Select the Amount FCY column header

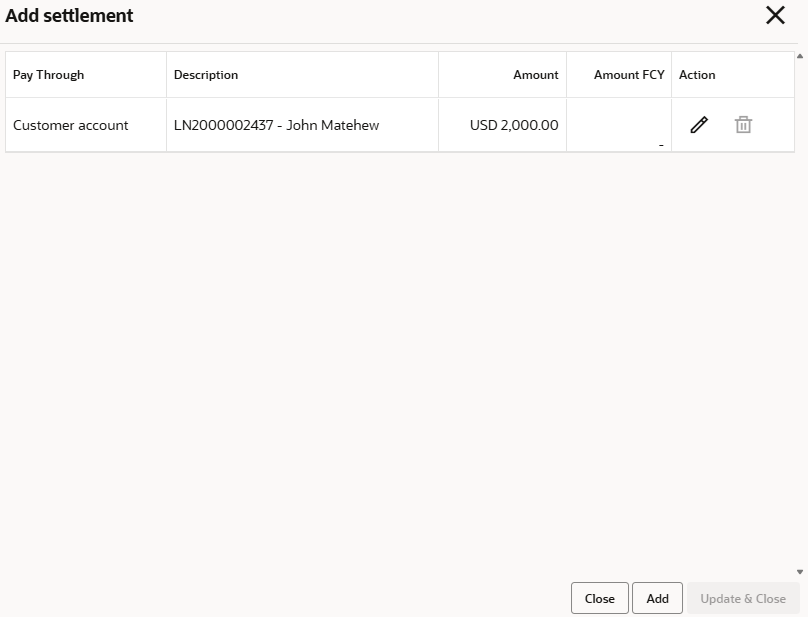pos(620,75)
